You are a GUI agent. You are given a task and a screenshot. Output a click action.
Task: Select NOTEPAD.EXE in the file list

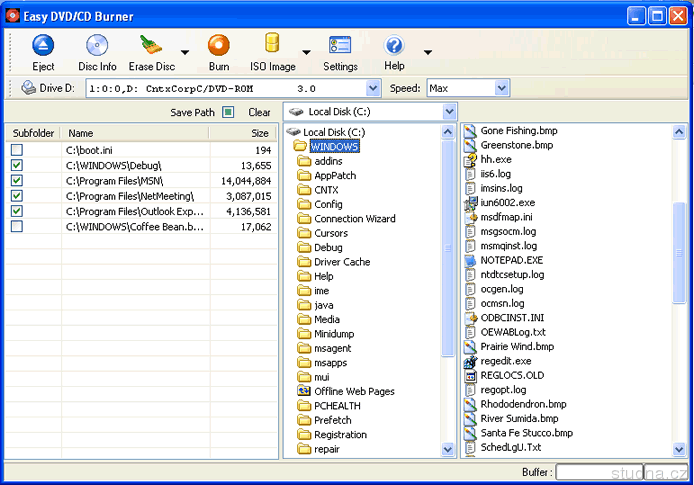coord(511,260)
